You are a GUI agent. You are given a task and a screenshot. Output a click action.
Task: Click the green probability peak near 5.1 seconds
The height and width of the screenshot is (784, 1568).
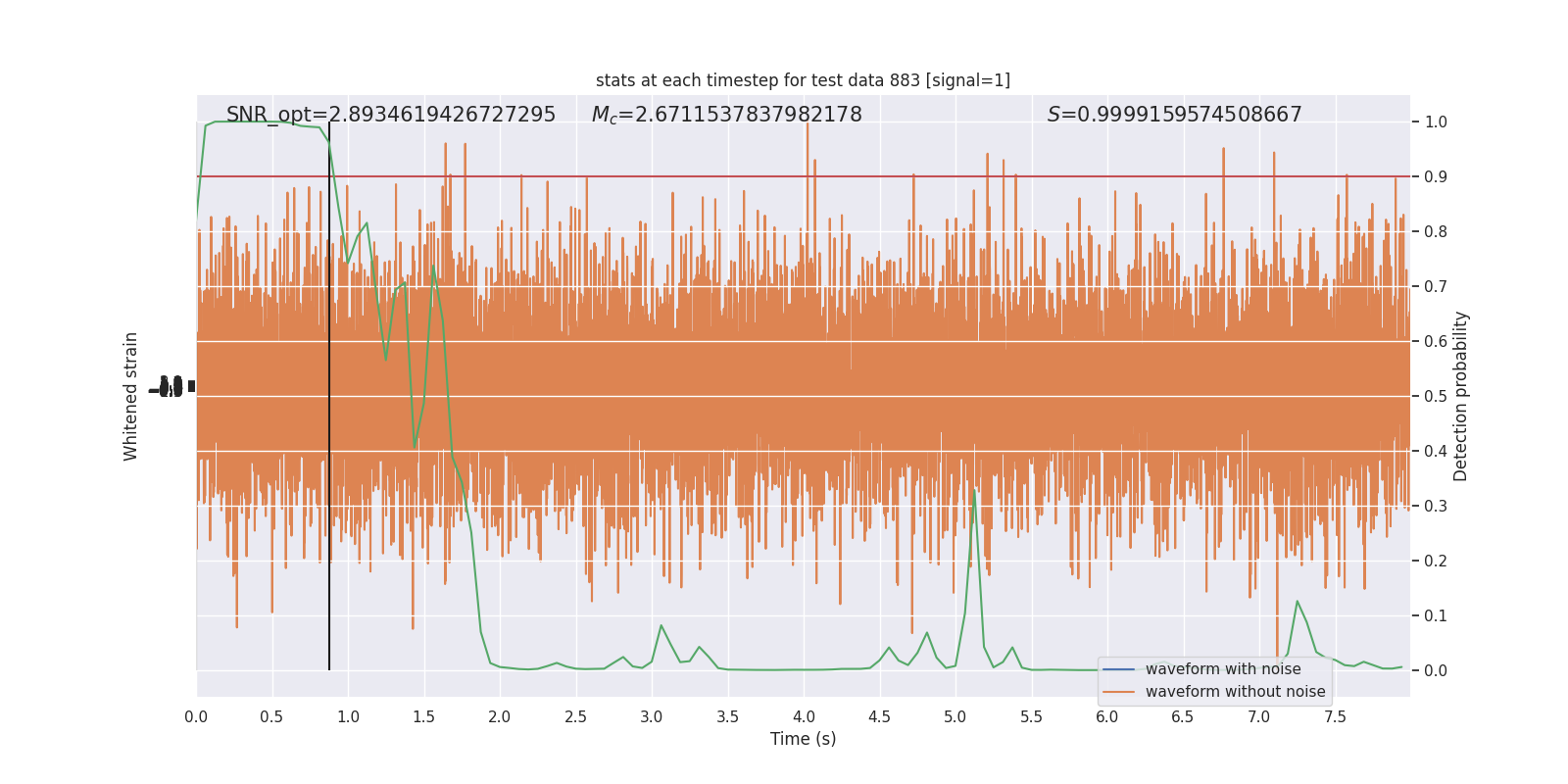[x=974, y=492]
